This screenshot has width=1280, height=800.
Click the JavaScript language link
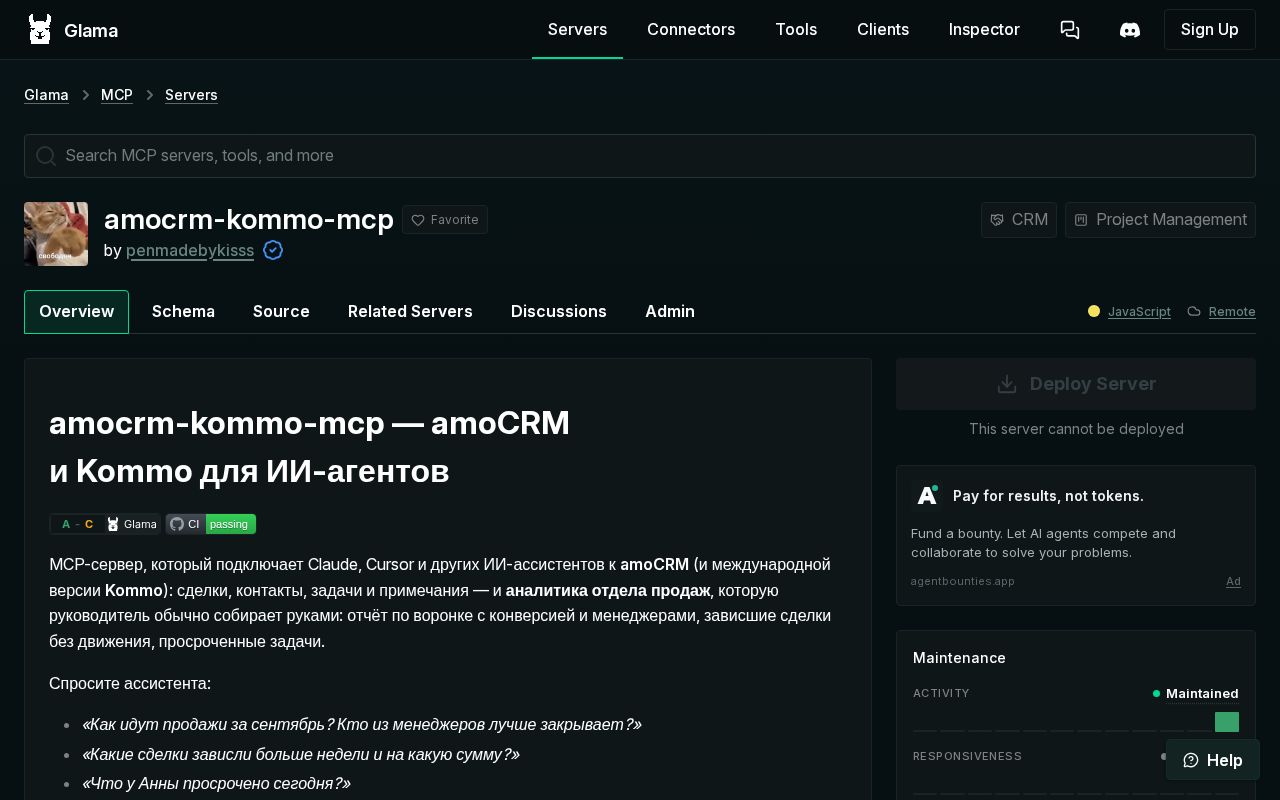coord(1139,312)
